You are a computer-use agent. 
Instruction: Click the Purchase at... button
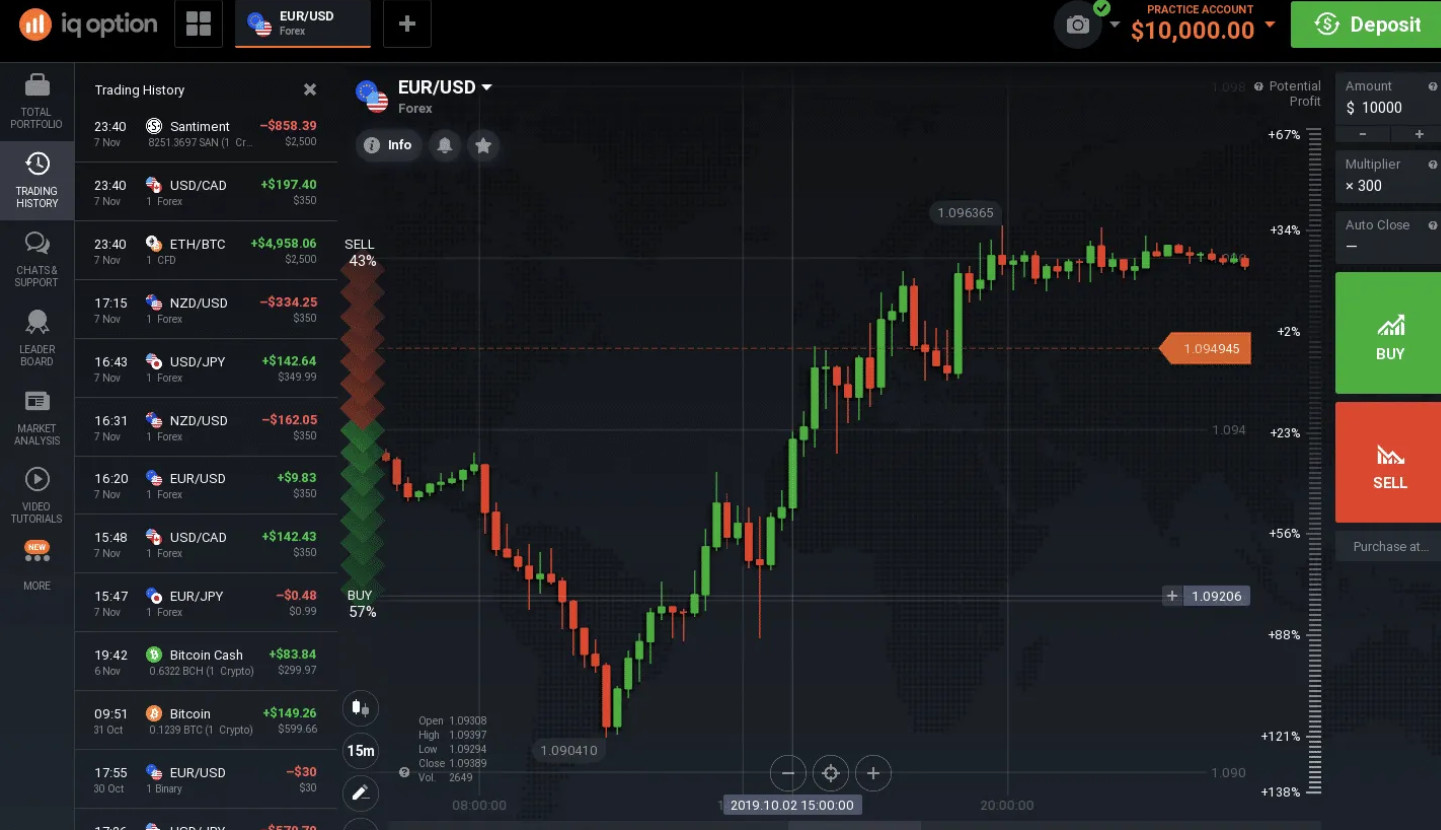coord(1389,547)
